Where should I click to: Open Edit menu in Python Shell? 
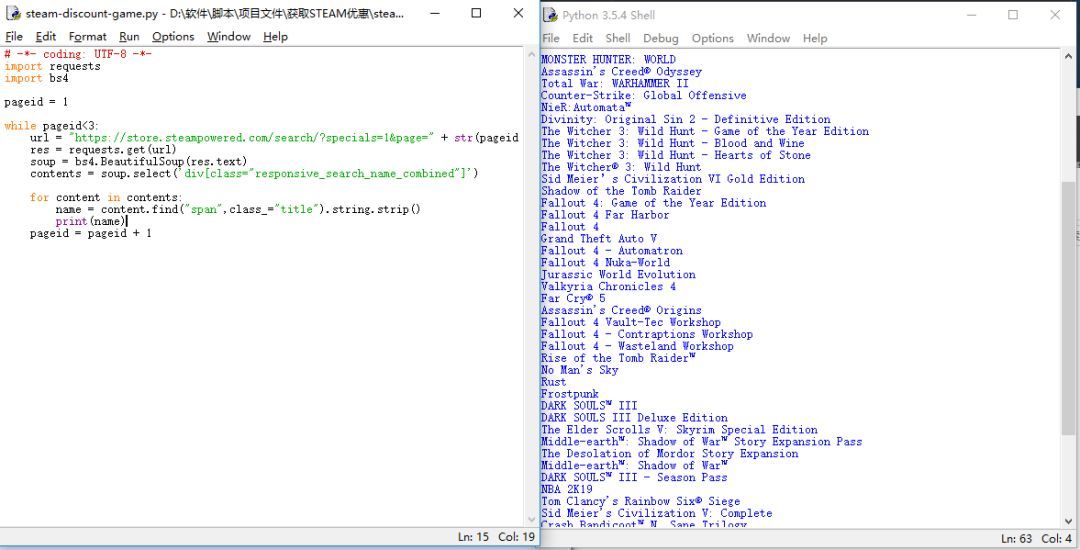pos(583,39)
